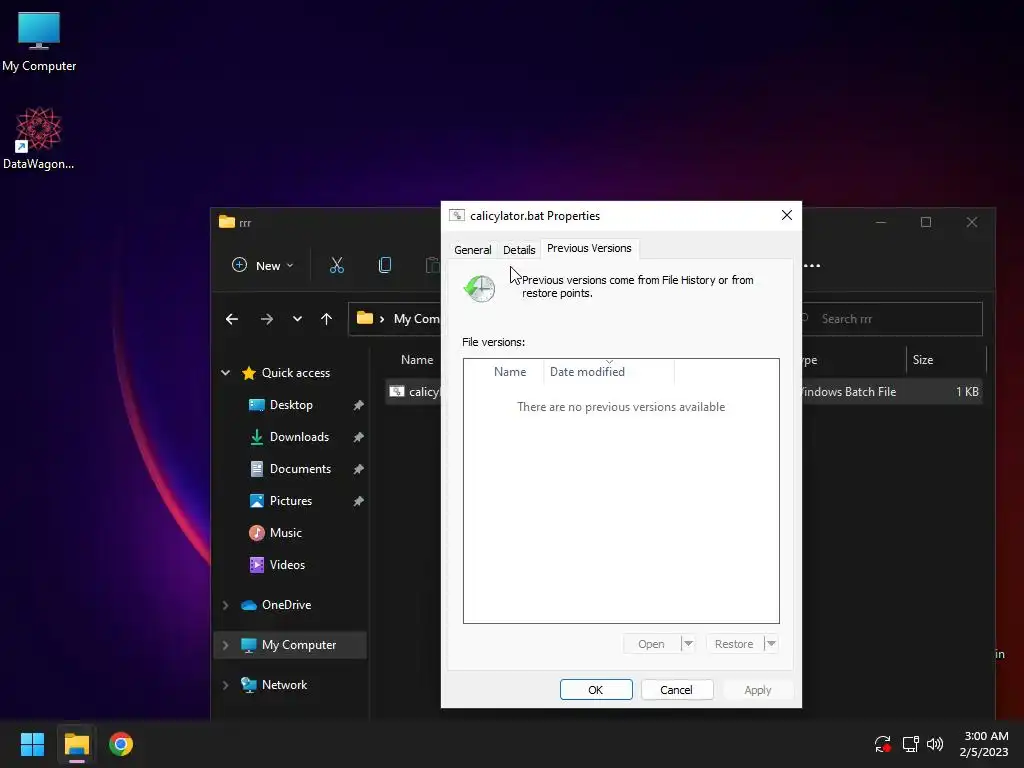The width and height of the screenshot is (1024, 768).
Task: Maximize the rrr Explorer window
Action: tap(926, 222)
